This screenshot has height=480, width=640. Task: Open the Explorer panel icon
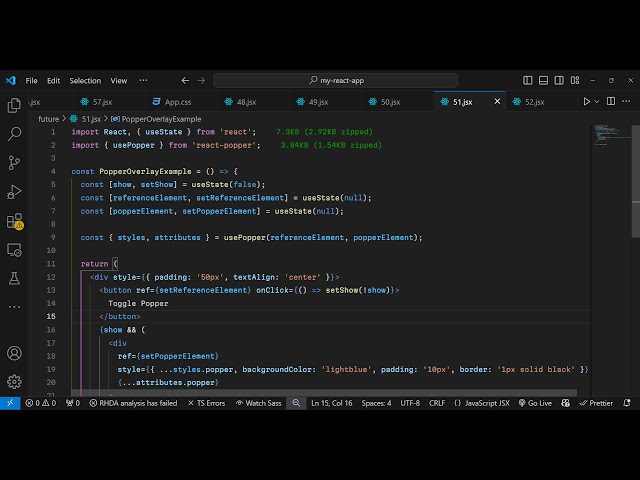pos(14,105)
